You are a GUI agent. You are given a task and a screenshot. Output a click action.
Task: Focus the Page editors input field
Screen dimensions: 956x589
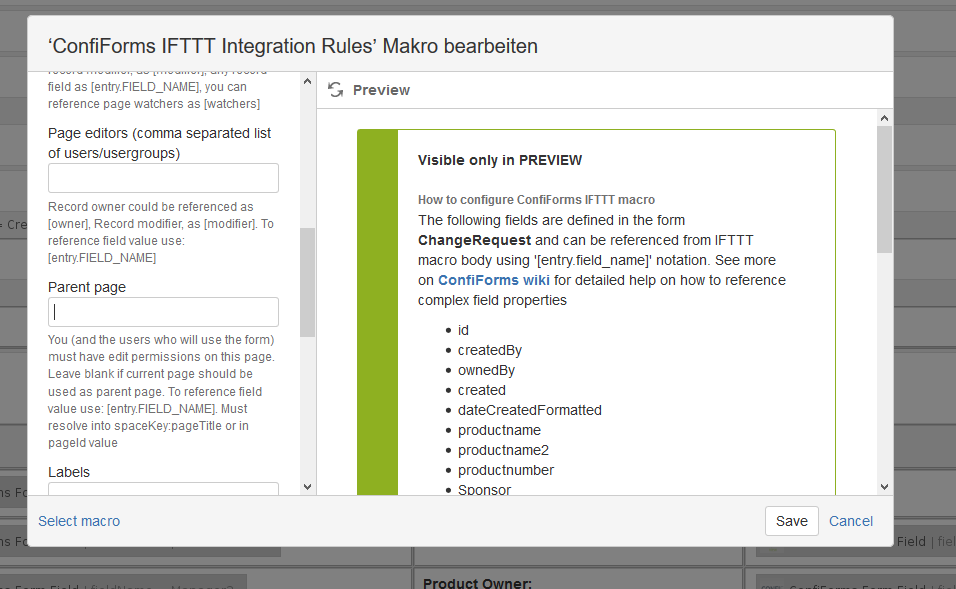click(163, 178)
